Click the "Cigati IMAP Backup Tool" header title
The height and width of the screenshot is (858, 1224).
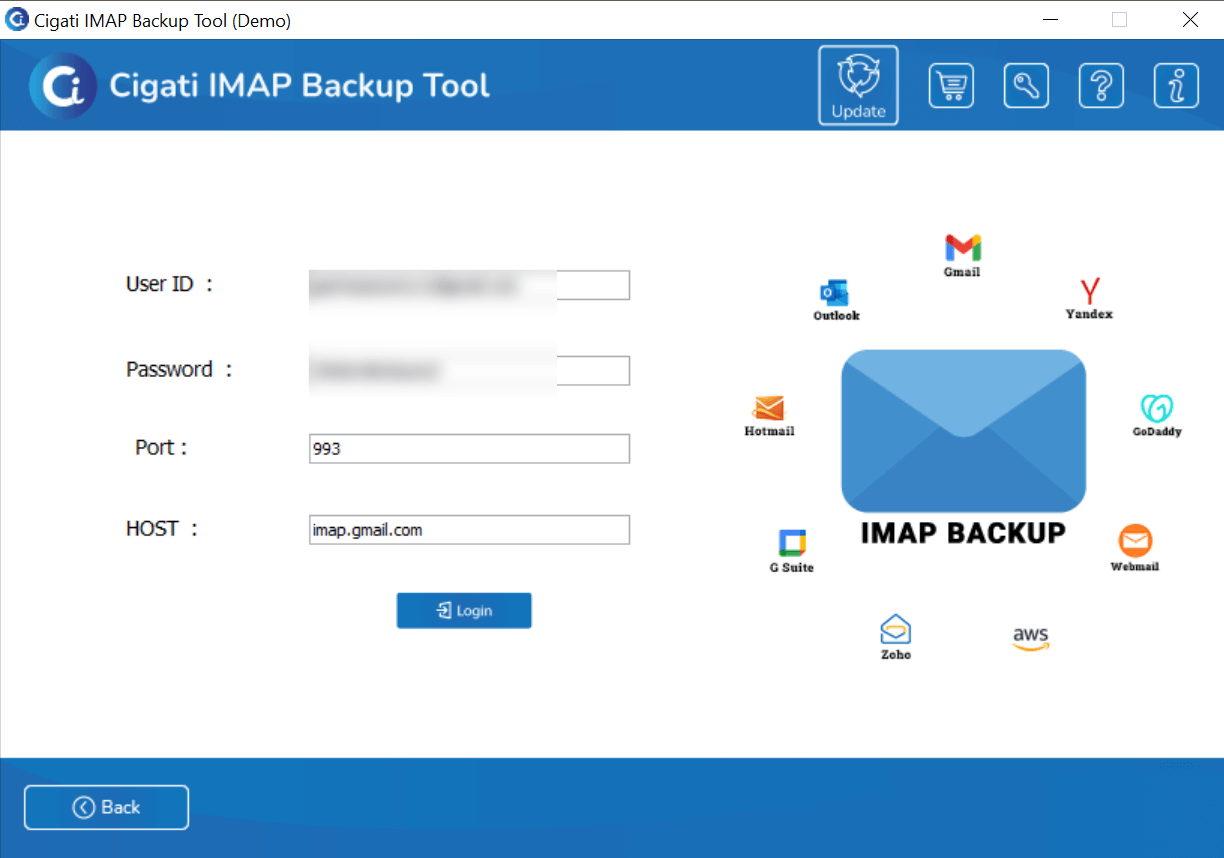tap(299, 86)
